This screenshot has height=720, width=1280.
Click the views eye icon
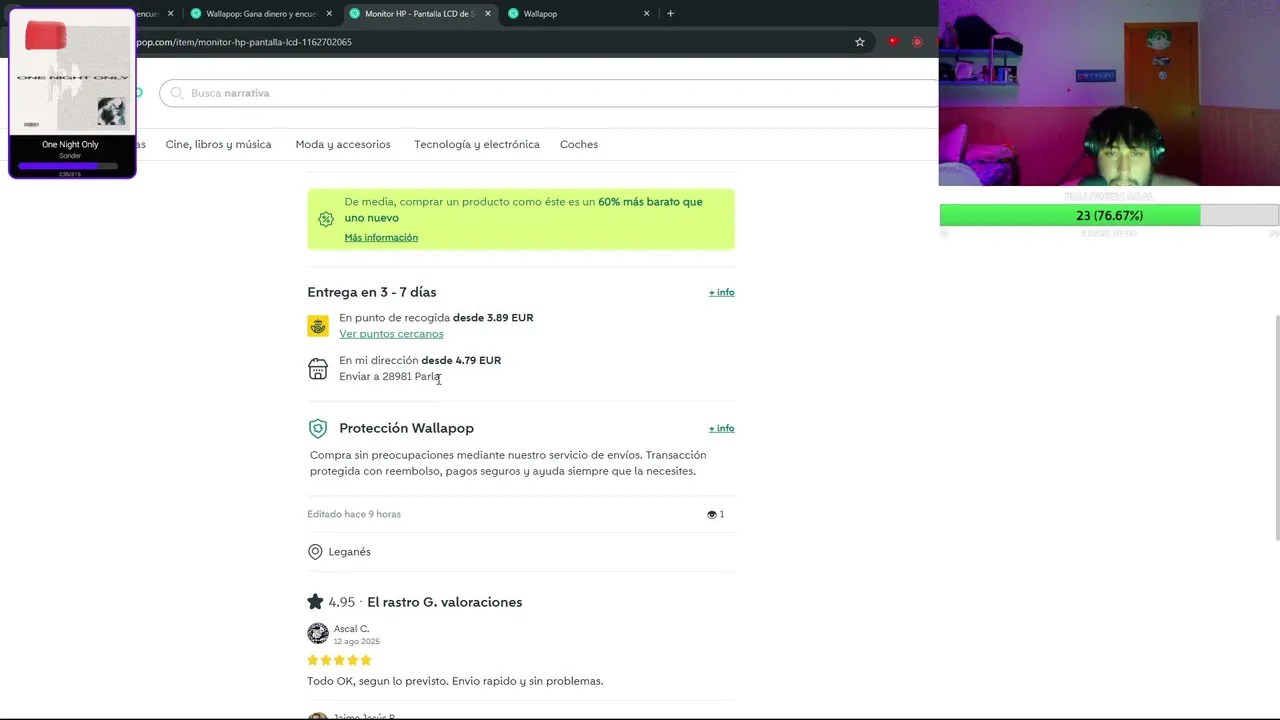tap(712, 514)
